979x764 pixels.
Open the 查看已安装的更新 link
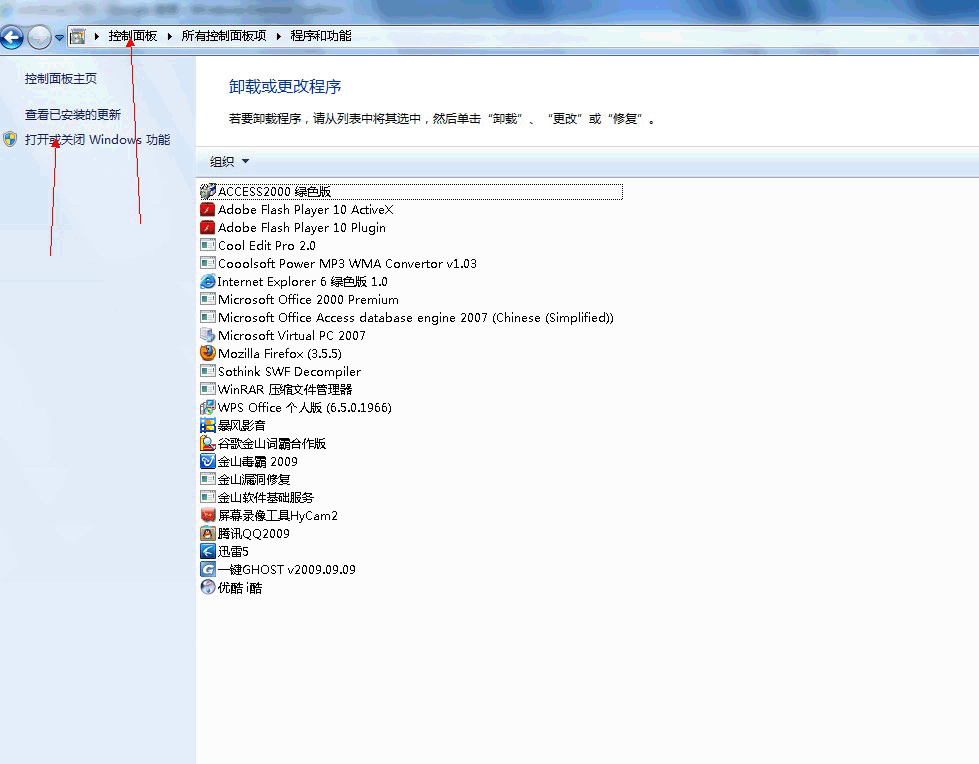point(72,115)
